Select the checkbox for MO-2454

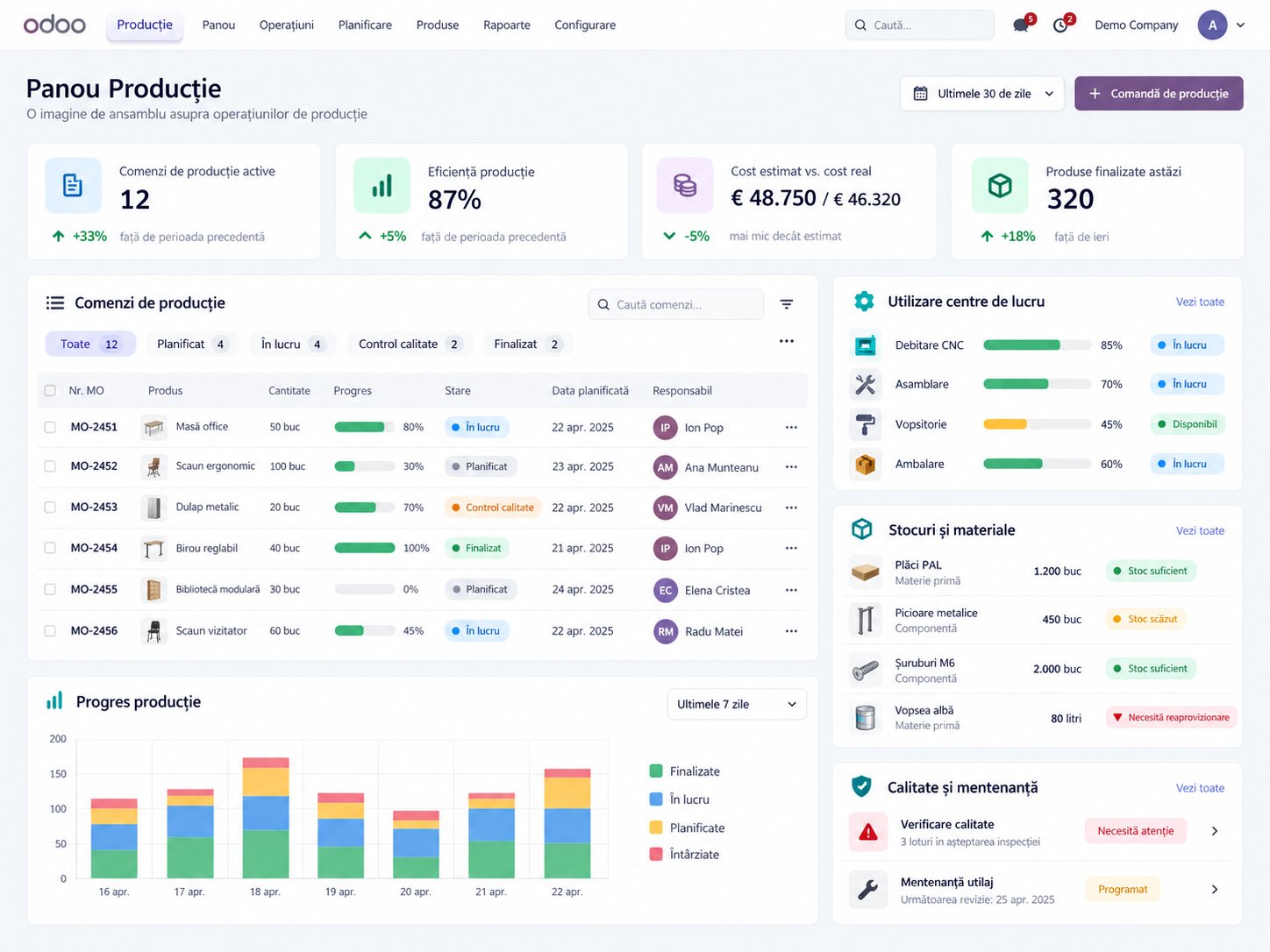click(50, 548)
